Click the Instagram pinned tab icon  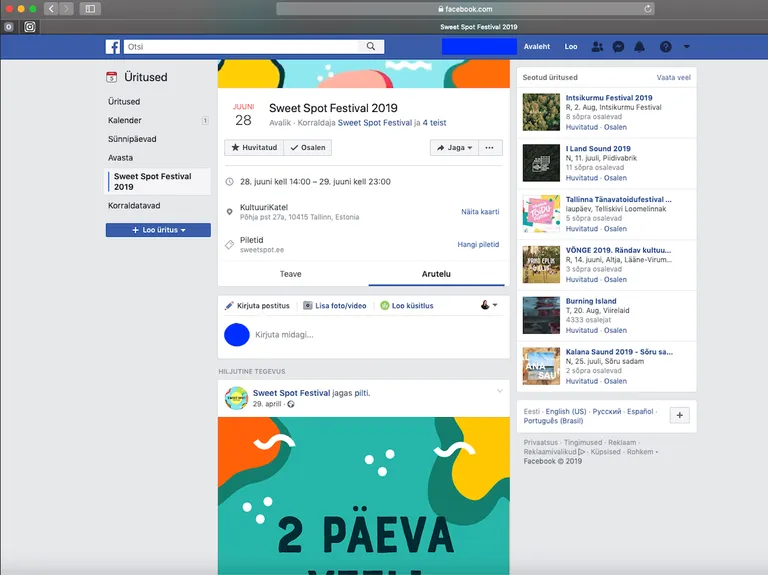30,26
